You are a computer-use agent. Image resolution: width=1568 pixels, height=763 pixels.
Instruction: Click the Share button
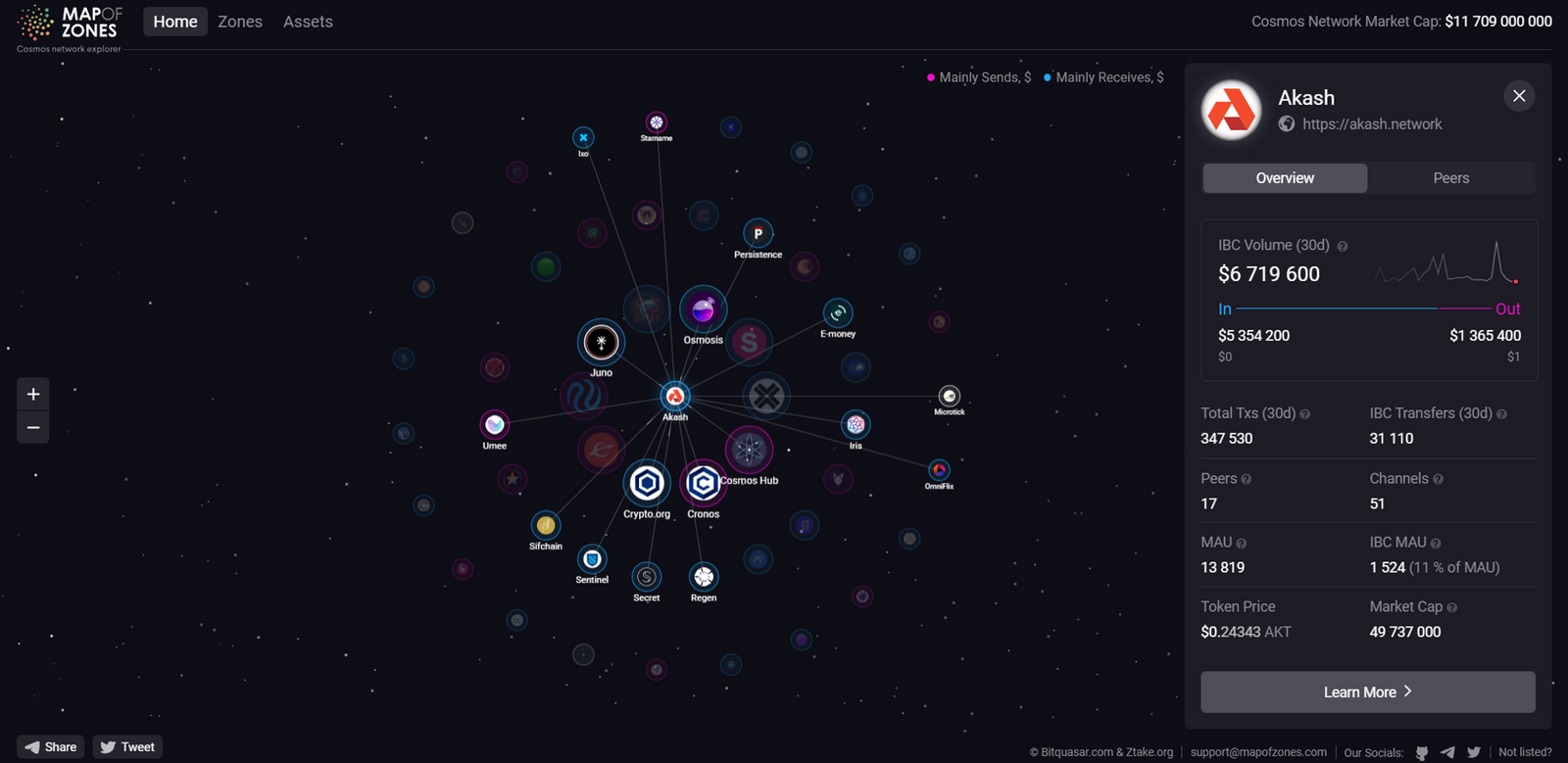click(51, 747)
